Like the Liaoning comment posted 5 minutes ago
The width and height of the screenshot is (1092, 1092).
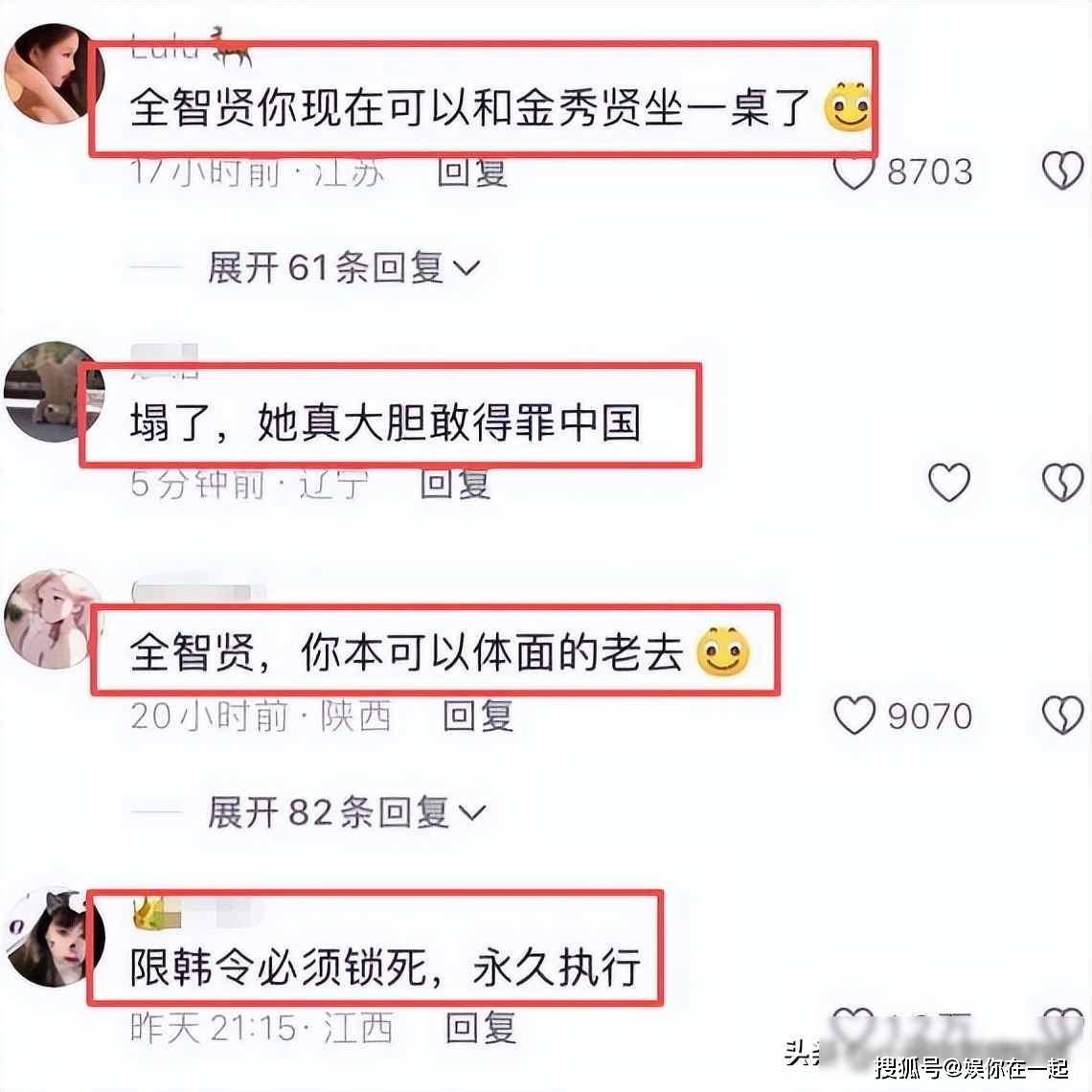949,482
